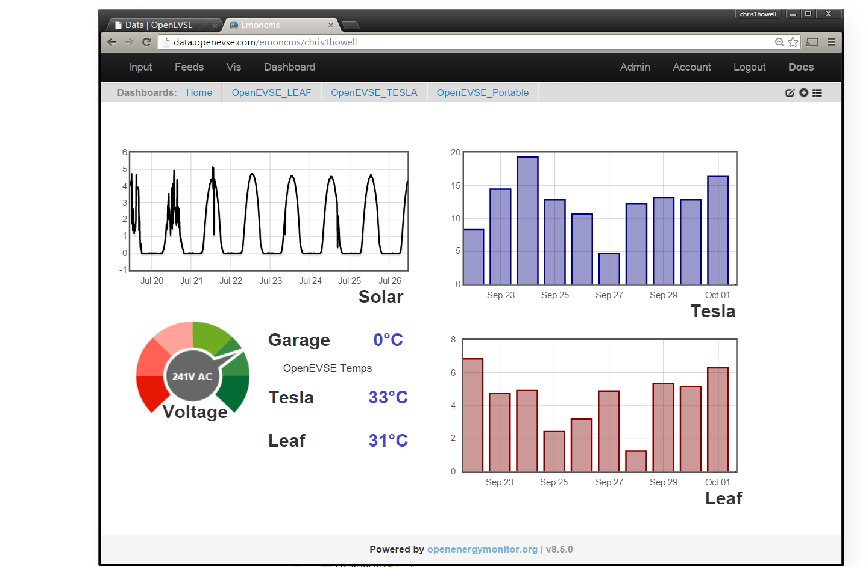The image size is (868, 567).
Task: Click the dashboard edit pencil icon
Action: [790, 93]
